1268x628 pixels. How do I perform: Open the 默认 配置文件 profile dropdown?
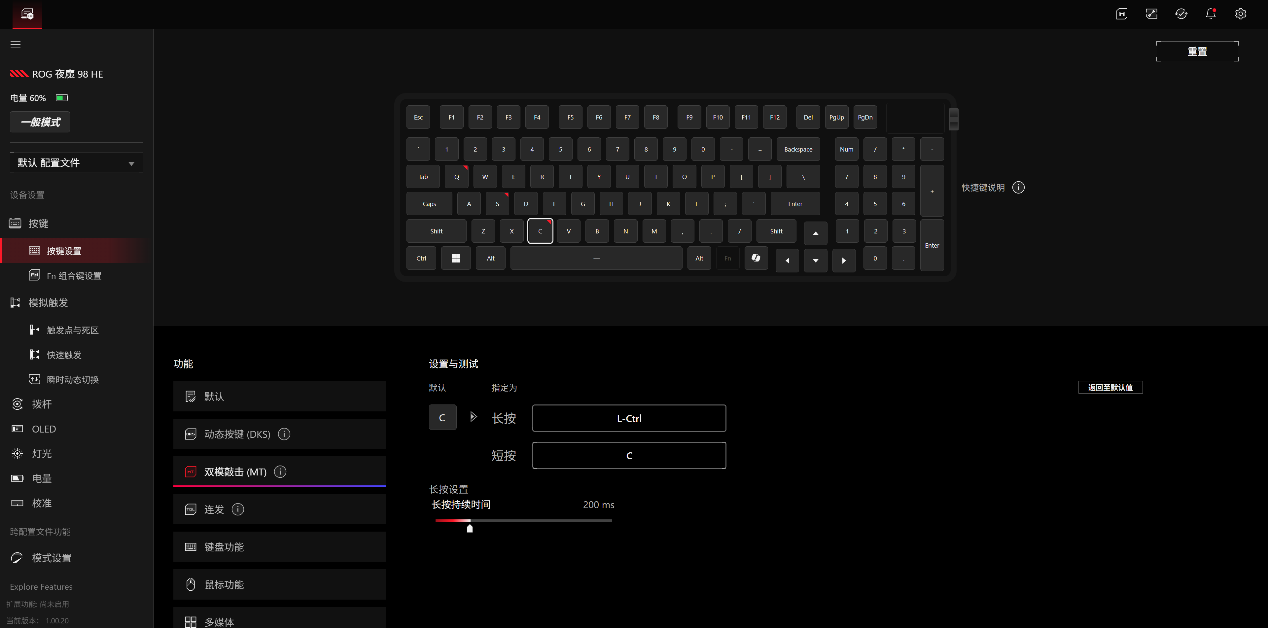click(76, 163)
